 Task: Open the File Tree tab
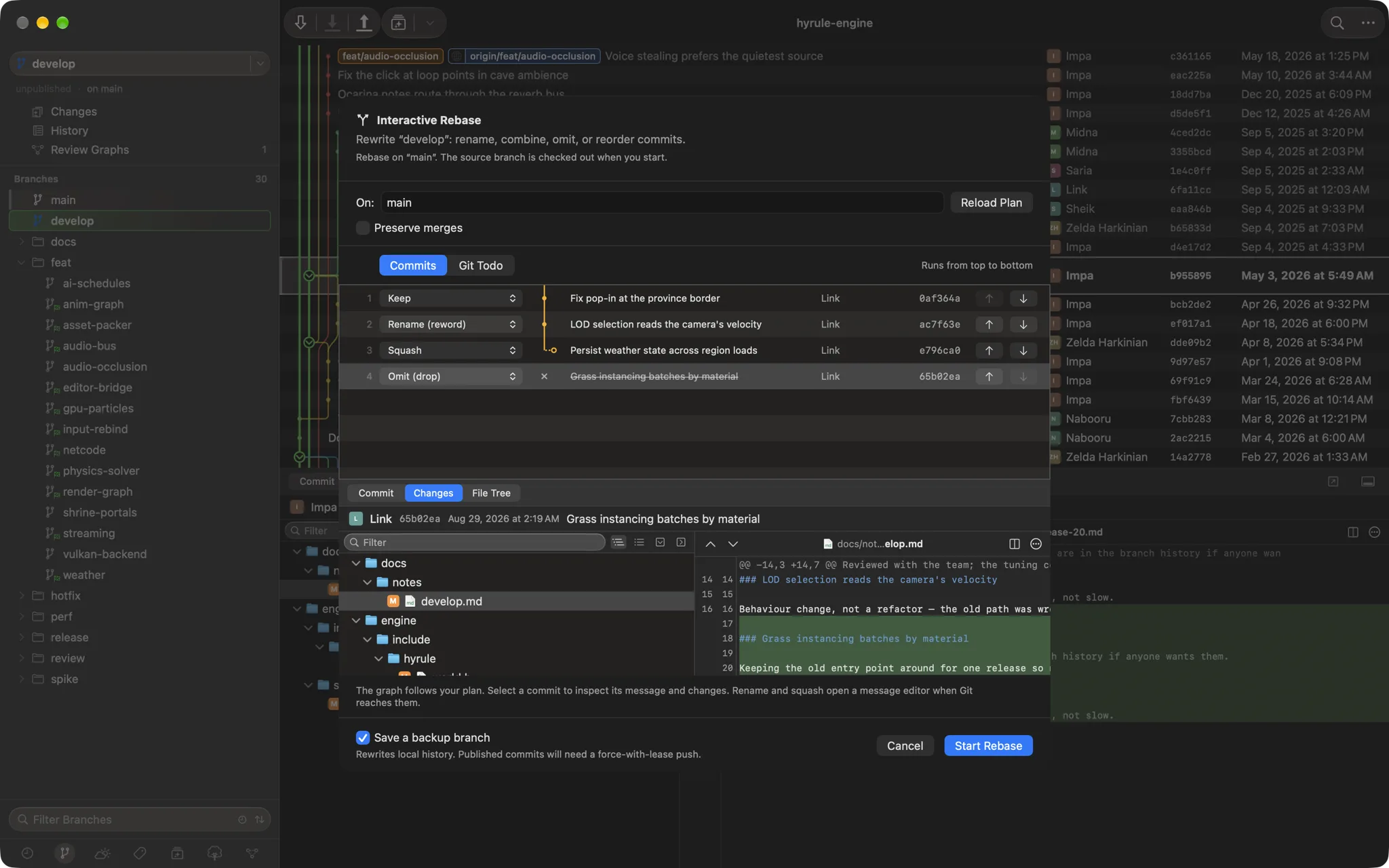[491, 493]
